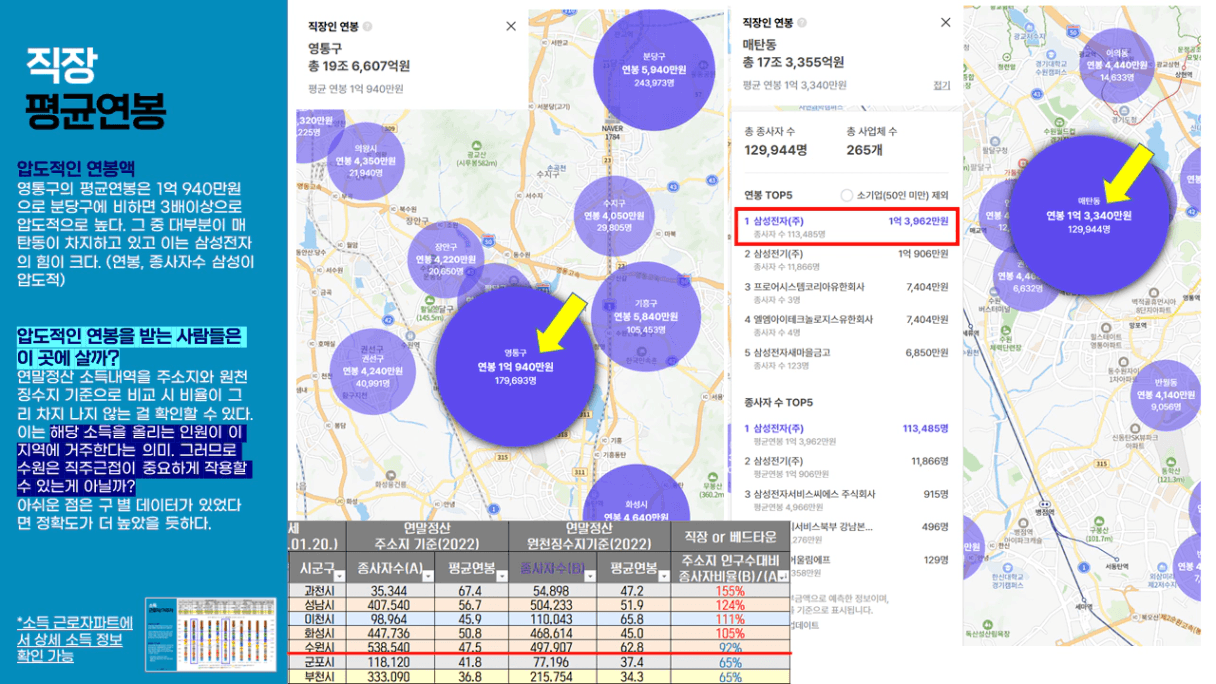This screenshot has height=684, width=1216.
Task: Click the 총 17조 3,355억원 total text
Action: (x=794, y=62)
